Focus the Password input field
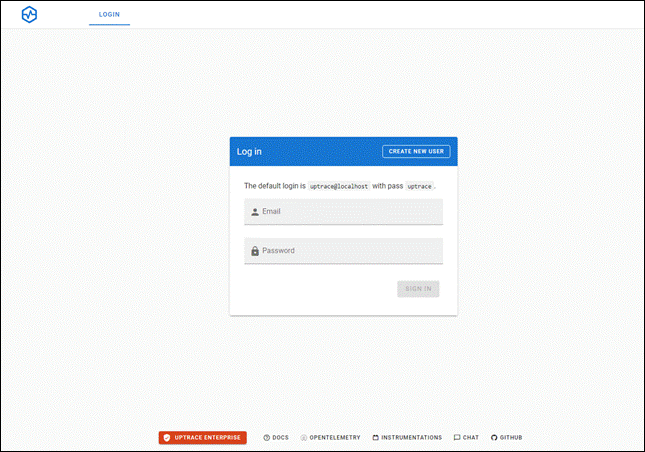 pos(343,250)
